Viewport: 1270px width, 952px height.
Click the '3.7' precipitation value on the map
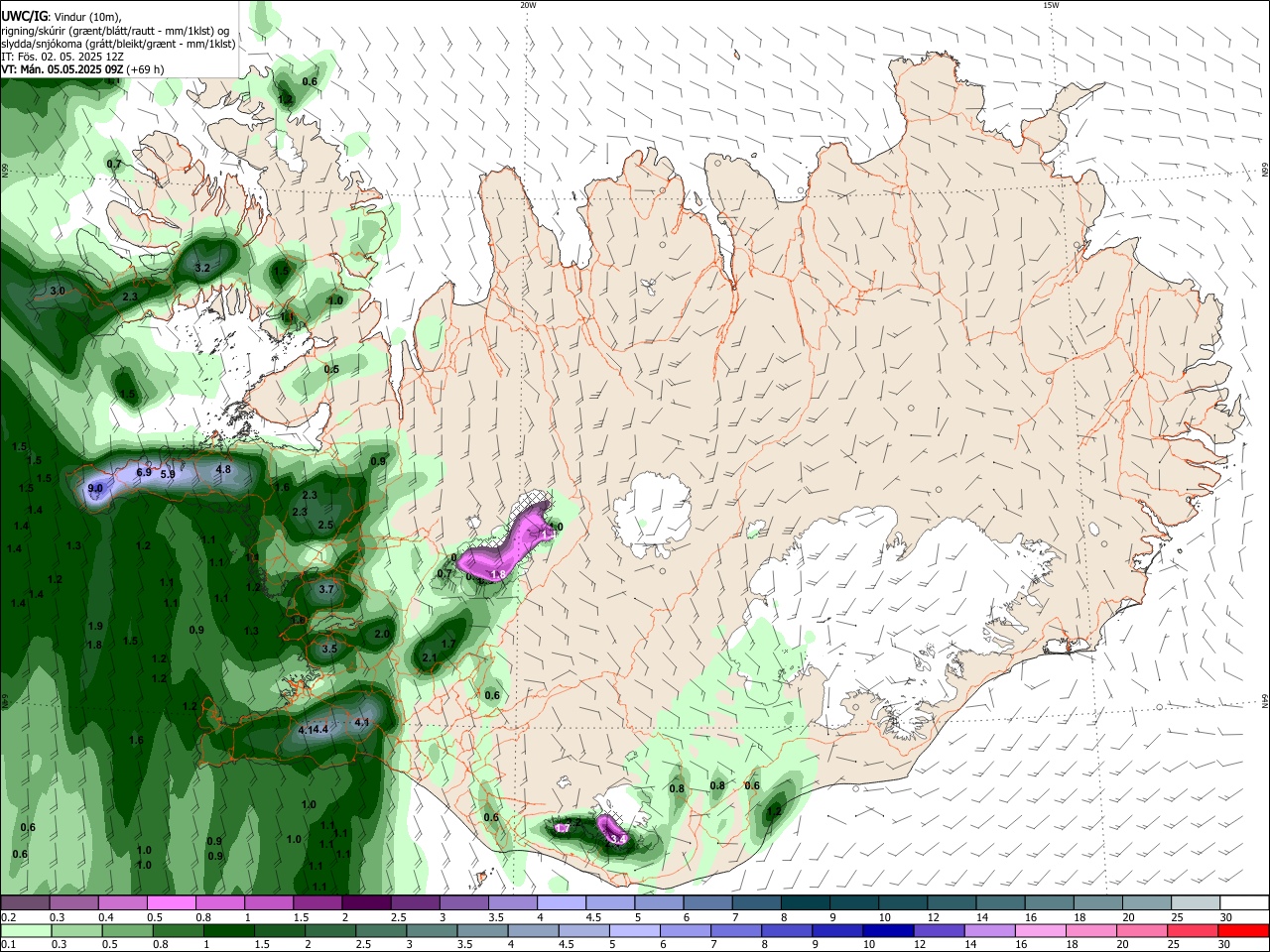(326, 590)
